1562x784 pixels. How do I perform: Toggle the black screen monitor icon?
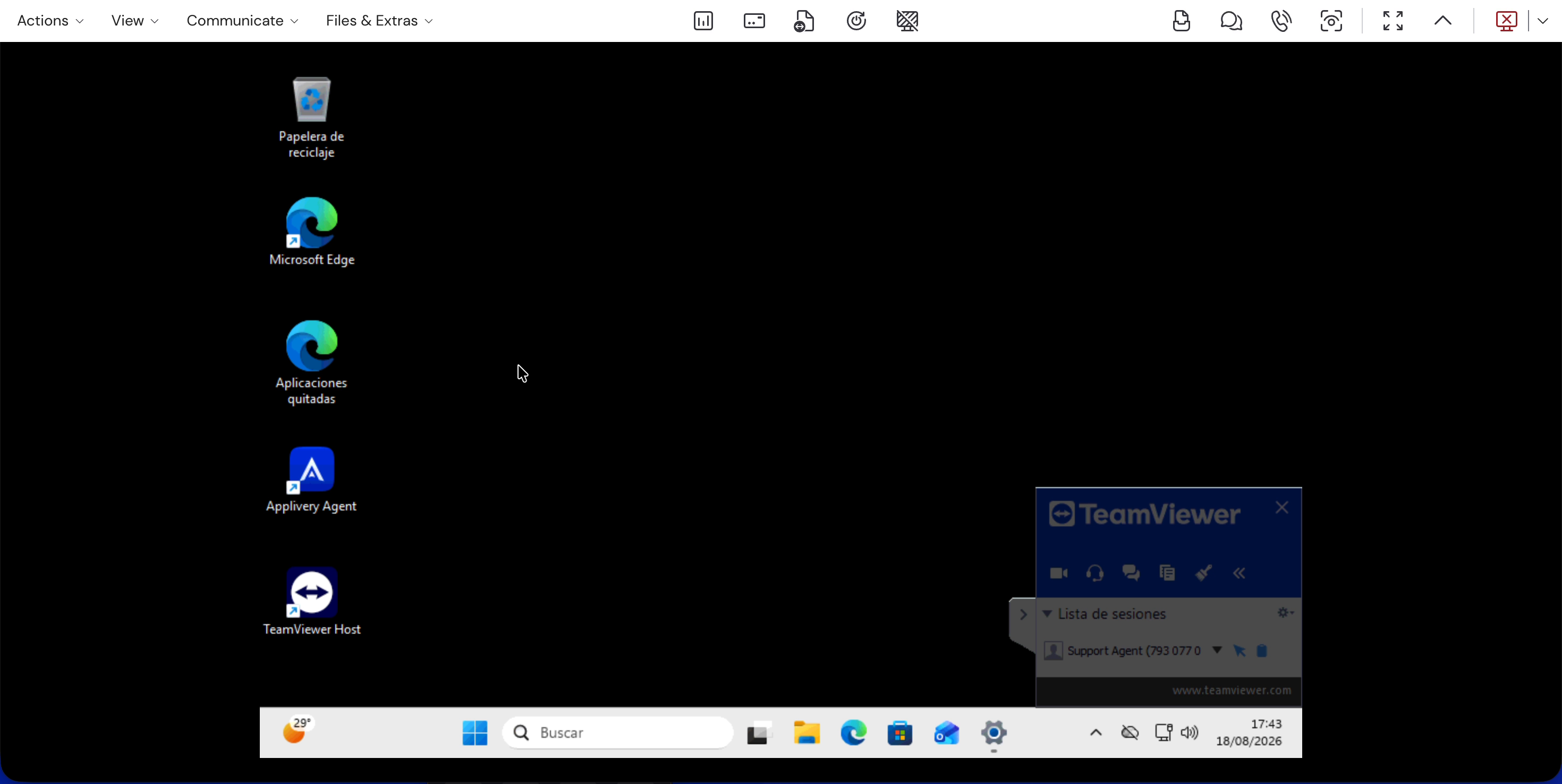pos(907,21)
